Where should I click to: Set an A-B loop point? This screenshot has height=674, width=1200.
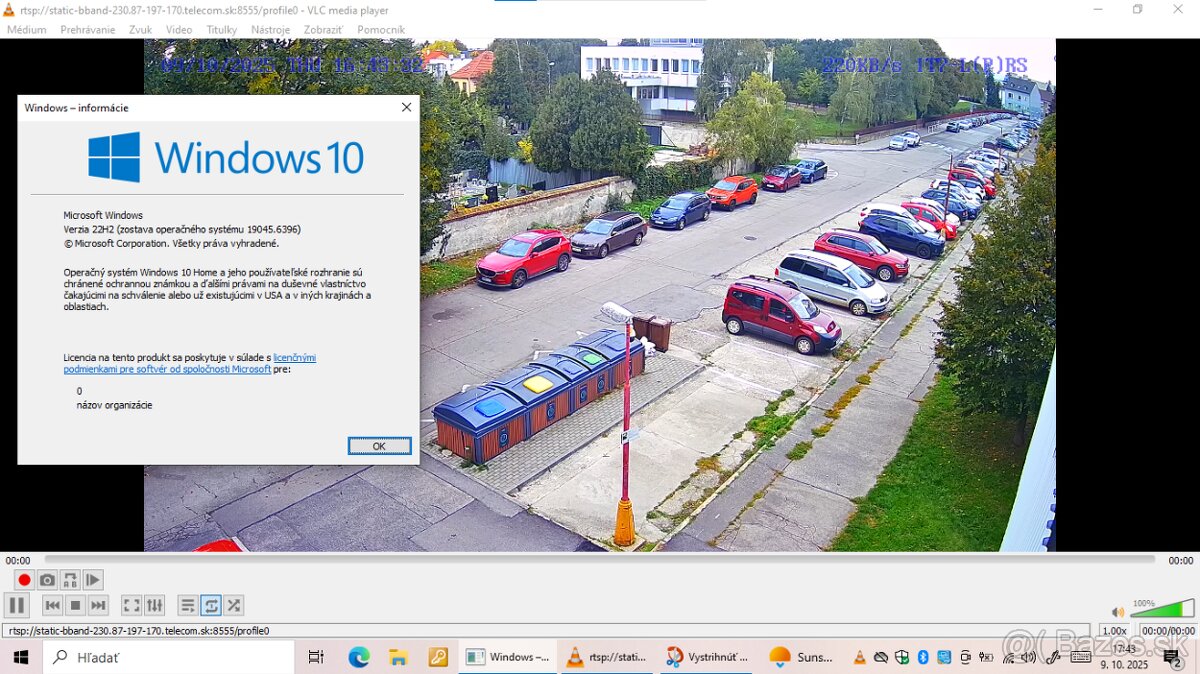pyautogui.click(x=70, y=579)
